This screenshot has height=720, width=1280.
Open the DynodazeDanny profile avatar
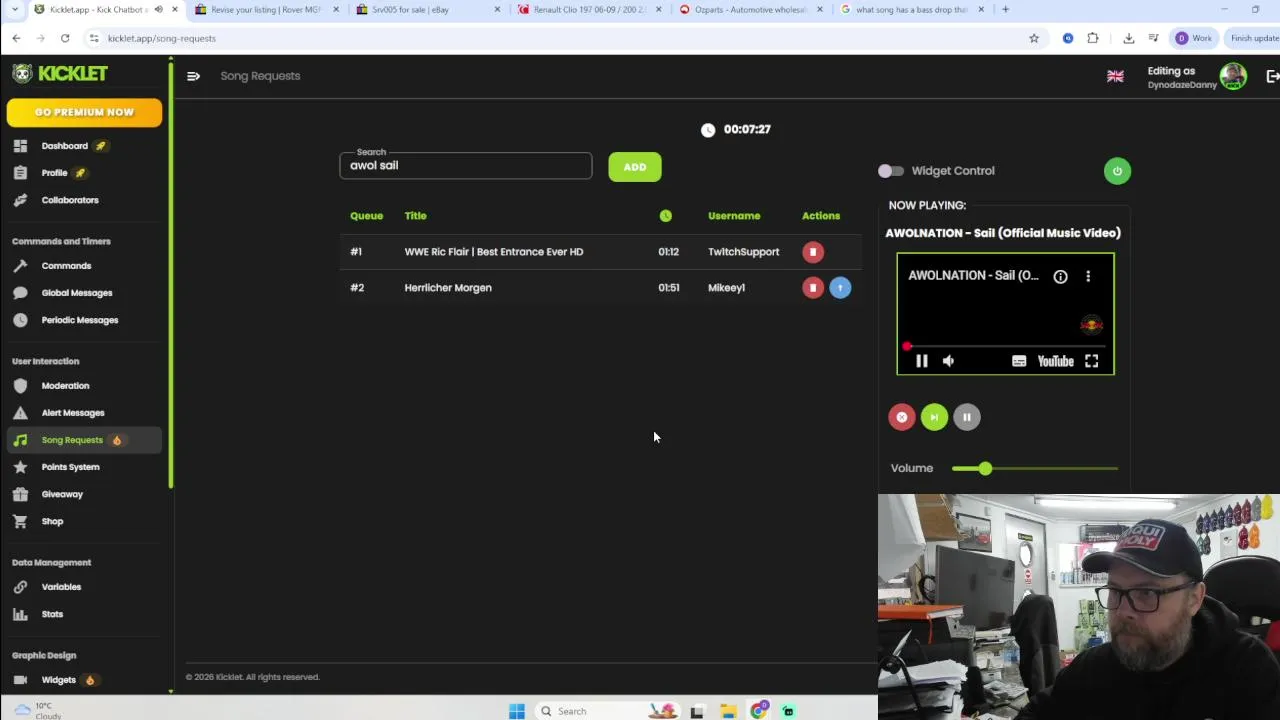[1233, 76]
